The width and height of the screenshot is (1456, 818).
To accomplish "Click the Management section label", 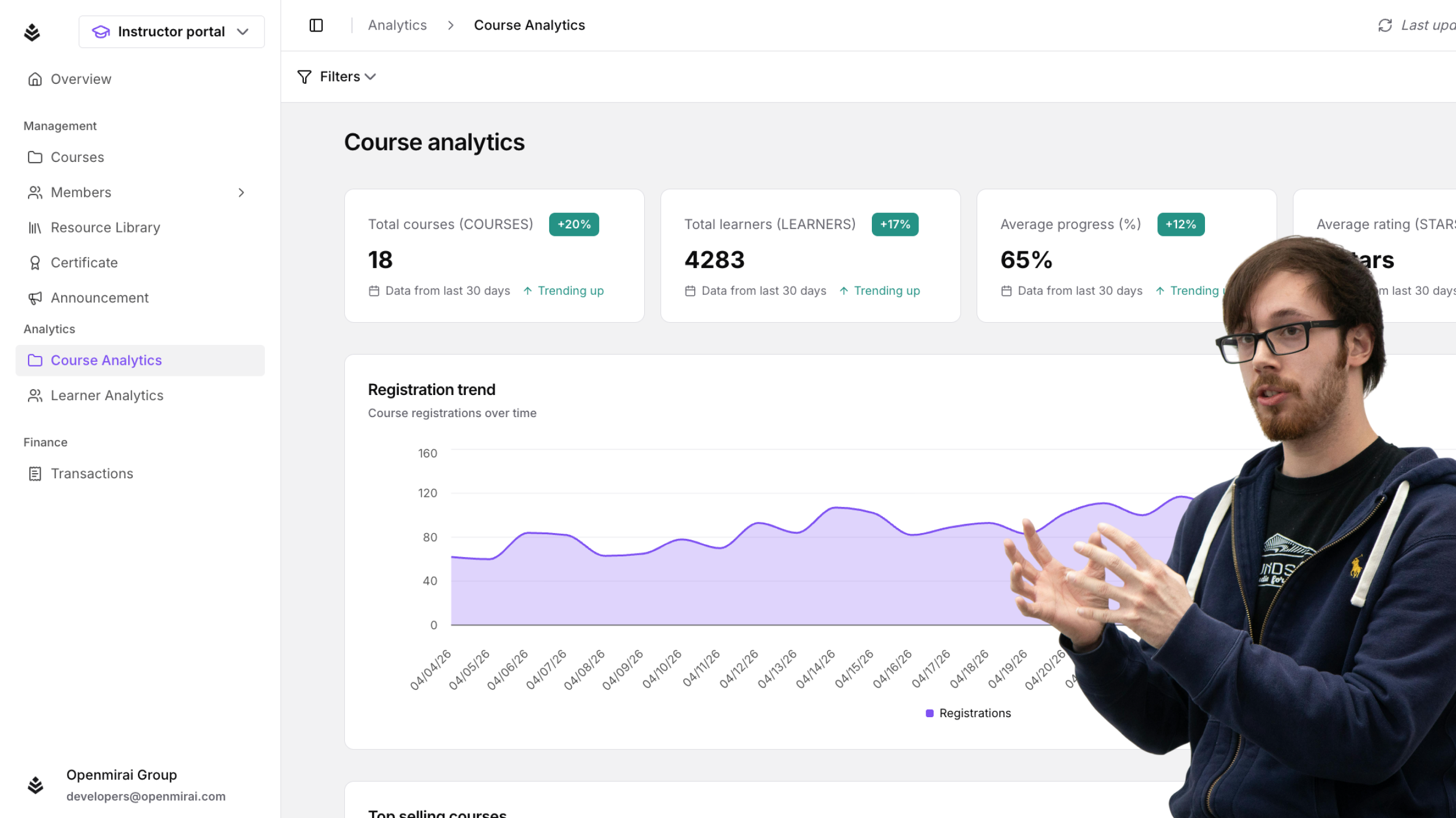I will click(60, 126).
